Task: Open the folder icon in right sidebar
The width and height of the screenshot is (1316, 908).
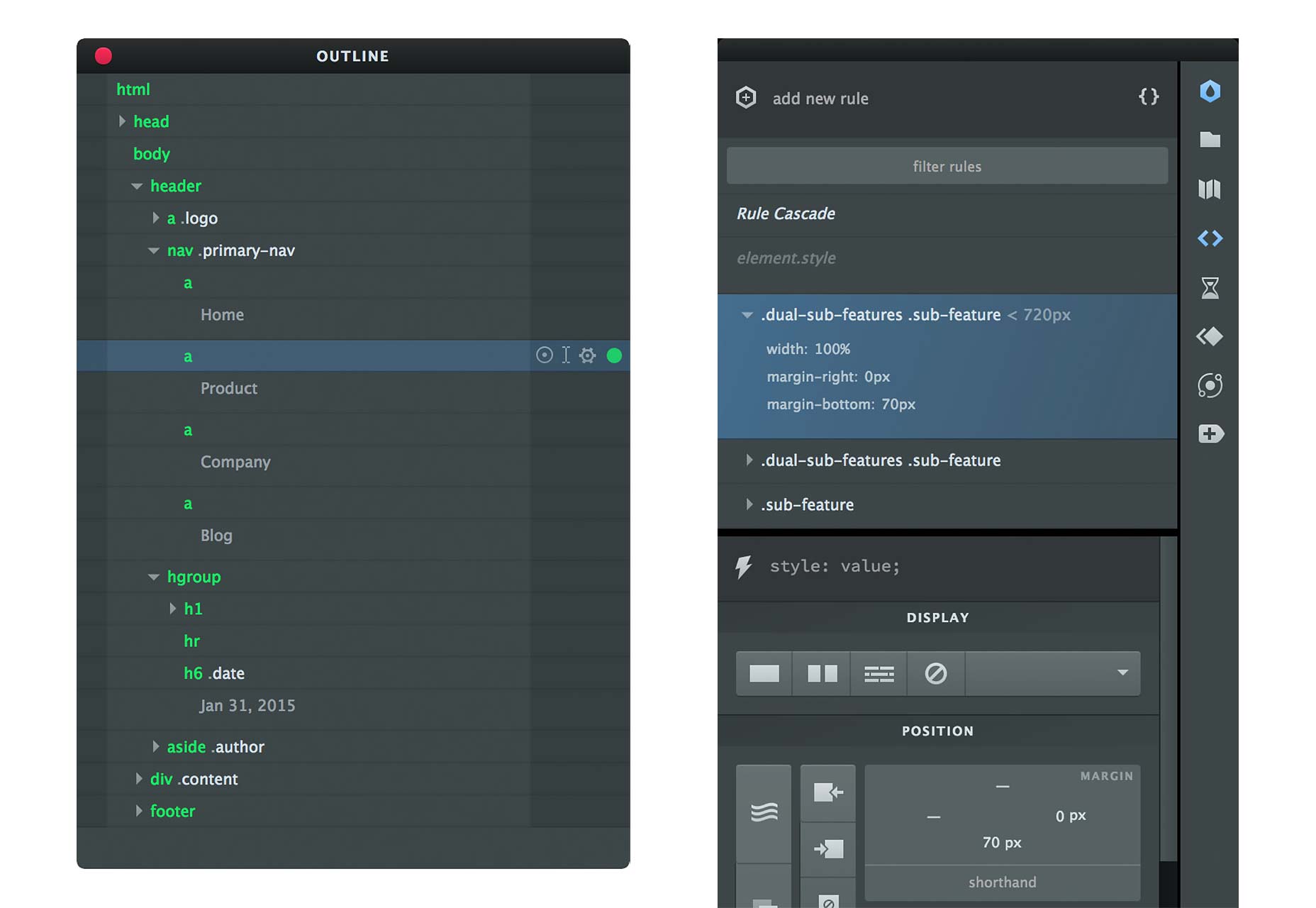Action: [x=1210, y=139]
